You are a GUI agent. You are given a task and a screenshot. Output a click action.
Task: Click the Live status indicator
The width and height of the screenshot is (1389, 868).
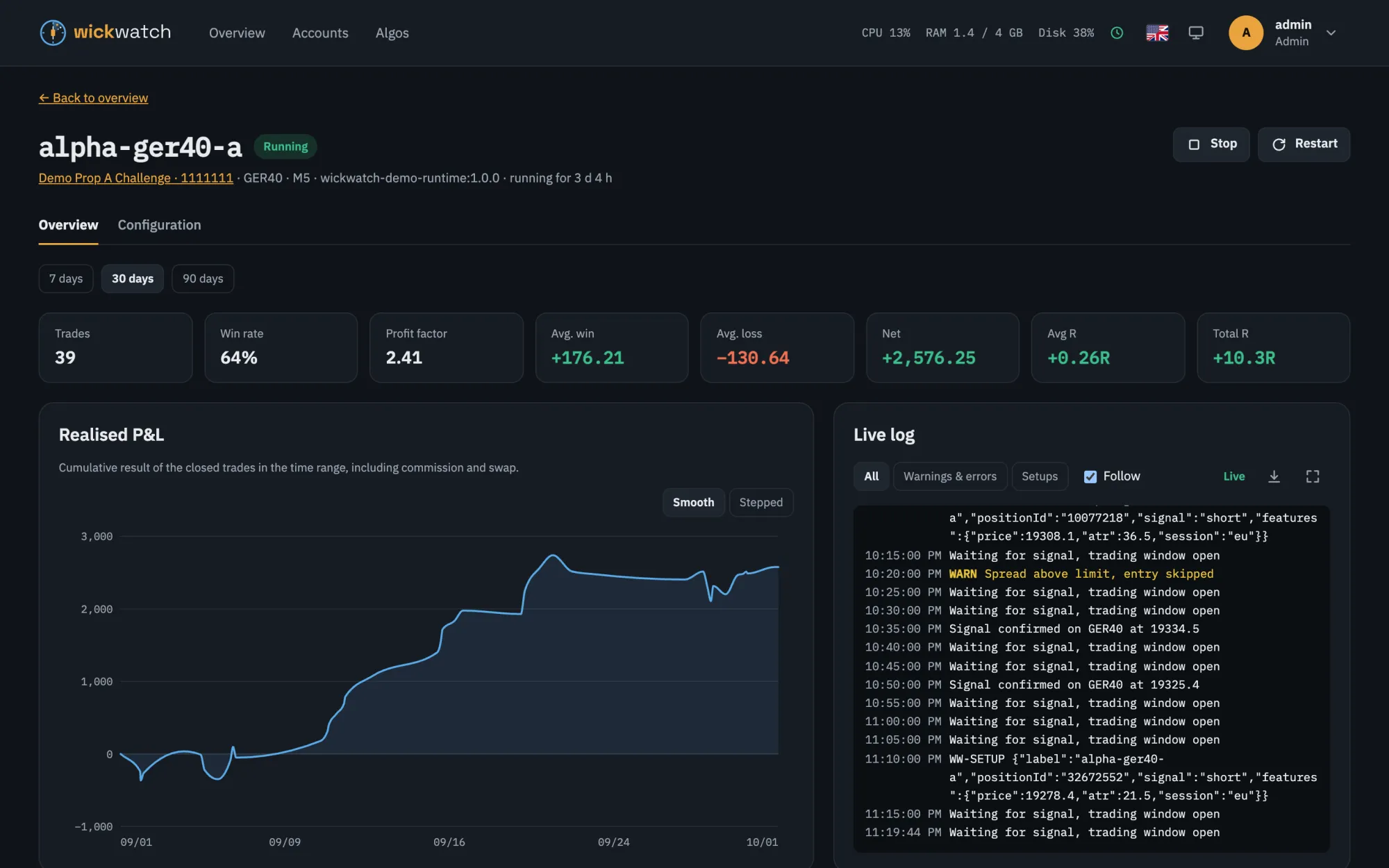[x=1234, y=476]
